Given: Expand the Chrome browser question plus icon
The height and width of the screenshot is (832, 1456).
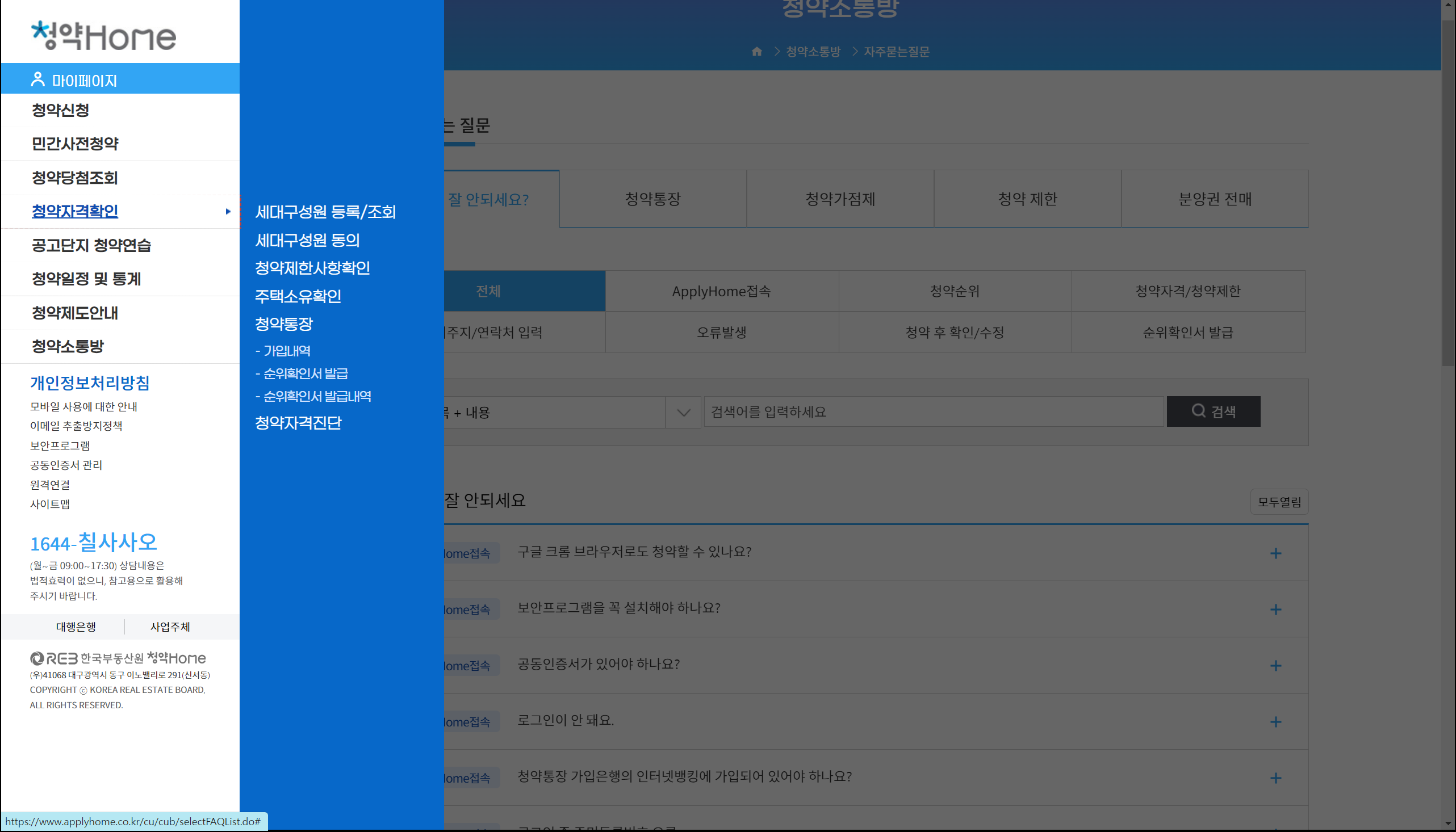Looking at the screenshot, I should point(1275,553).
